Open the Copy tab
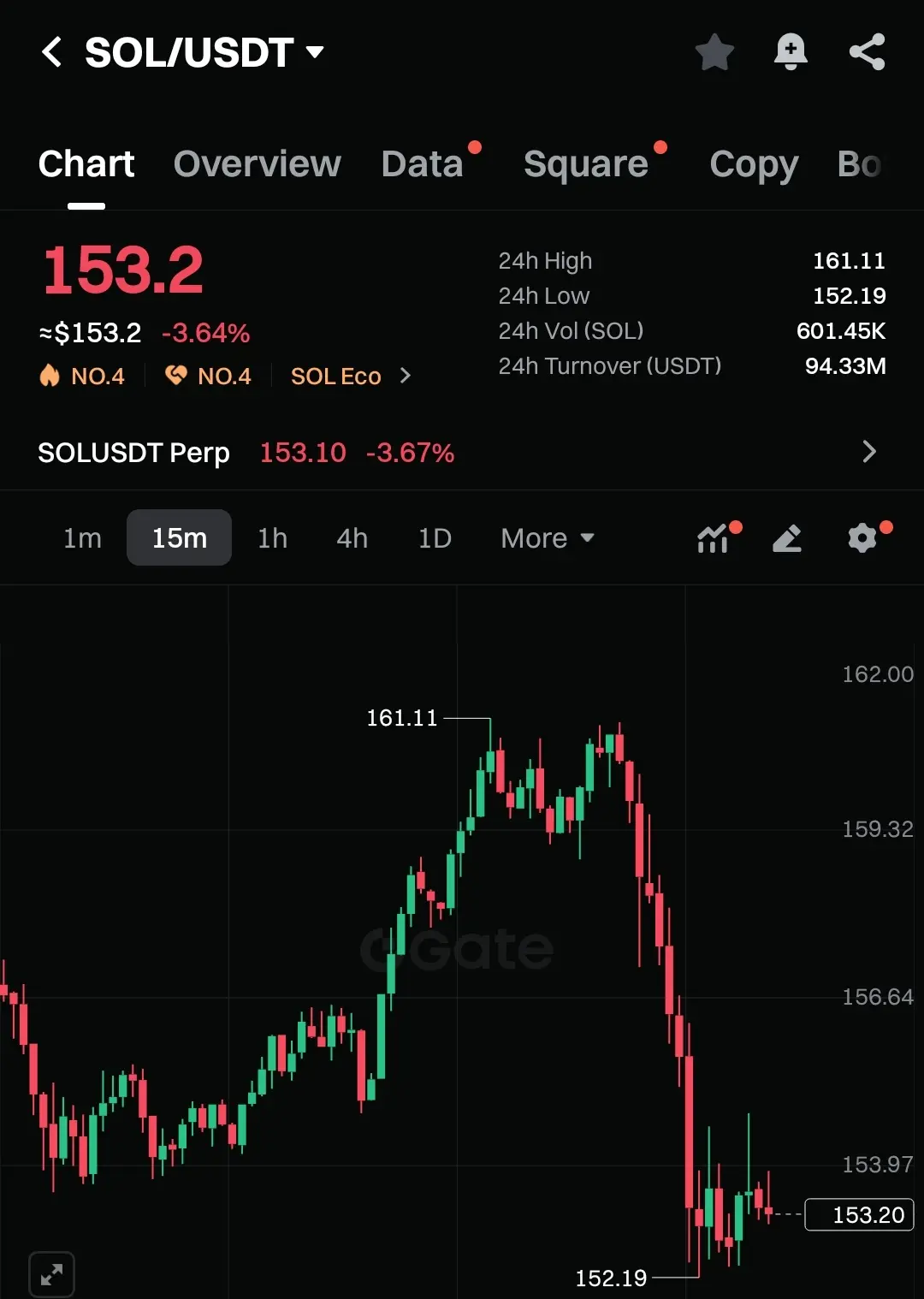Screen dimensions: 924x1299 pos(754,163)
